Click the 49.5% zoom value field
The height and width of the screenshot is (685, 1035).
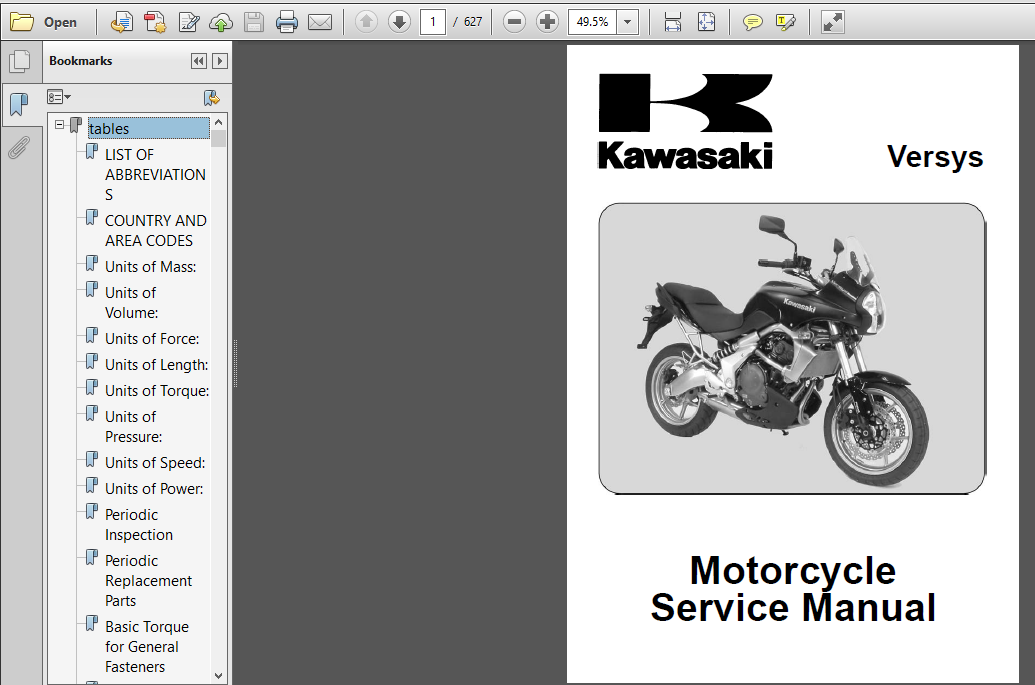pos(593,22)
